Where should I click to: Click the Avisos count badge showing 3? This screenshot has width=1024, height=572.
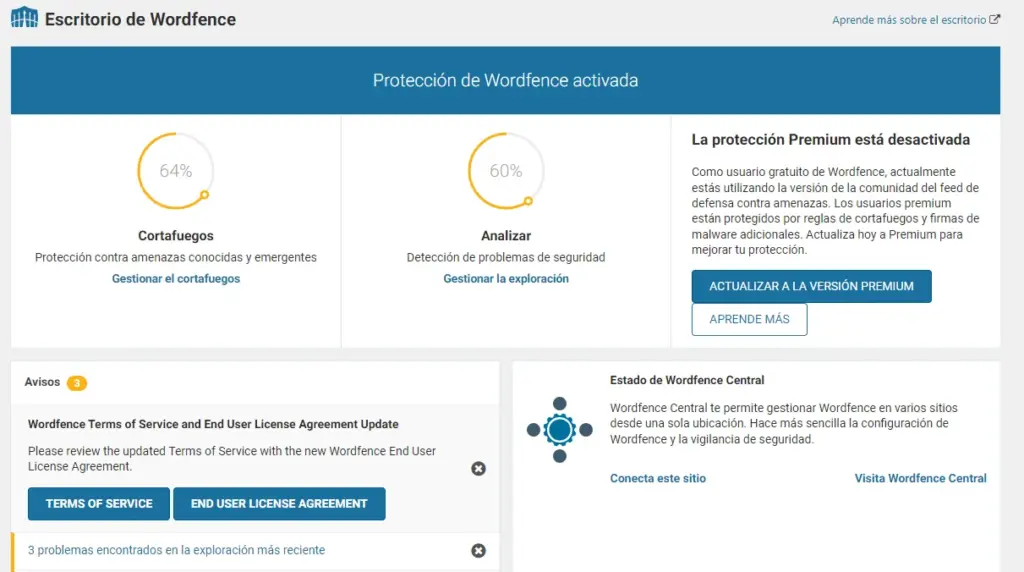pos(77,383)
